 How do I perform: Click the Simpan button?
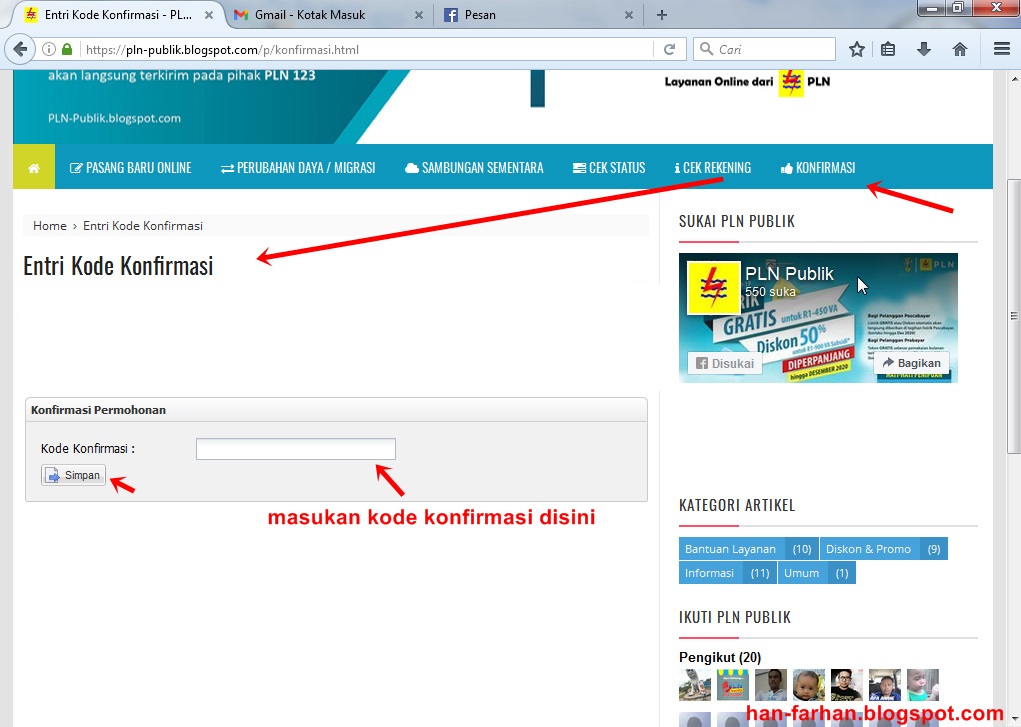[72, 475]
